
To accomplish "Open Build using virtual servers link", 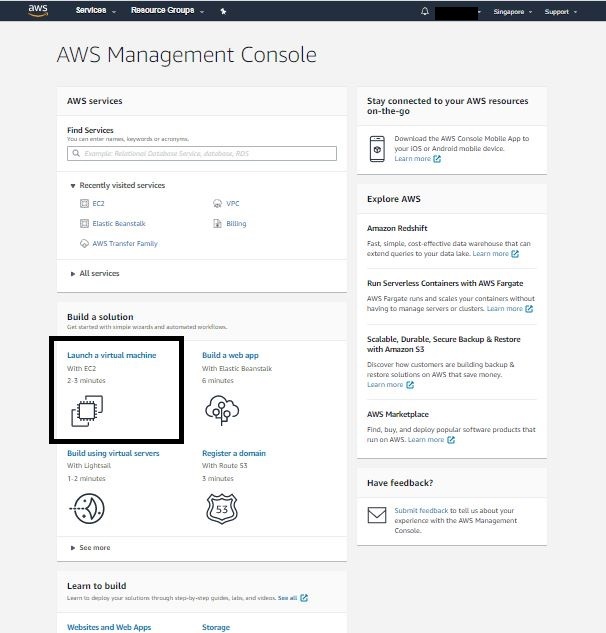I will [113, 453].
